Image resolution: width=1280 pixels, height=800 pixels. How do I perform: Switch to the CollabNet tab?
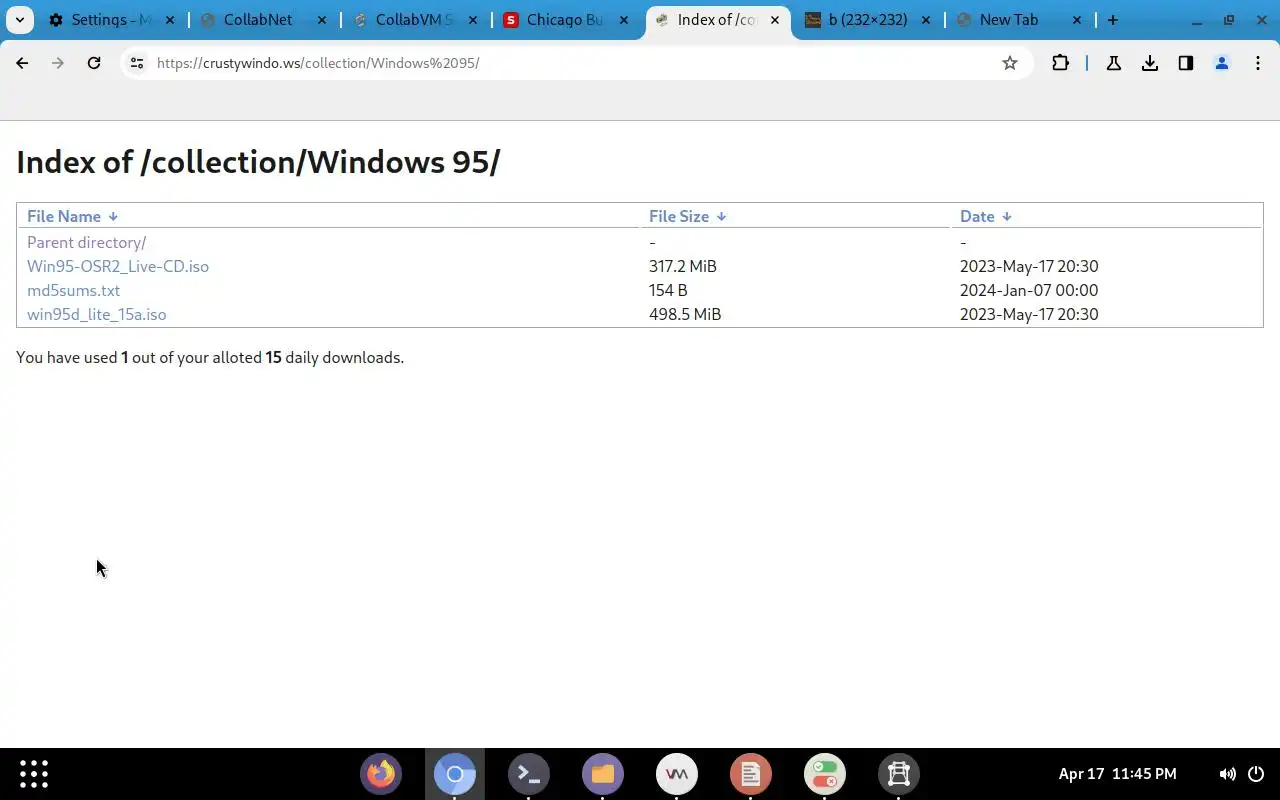click(x=264, y=20)
